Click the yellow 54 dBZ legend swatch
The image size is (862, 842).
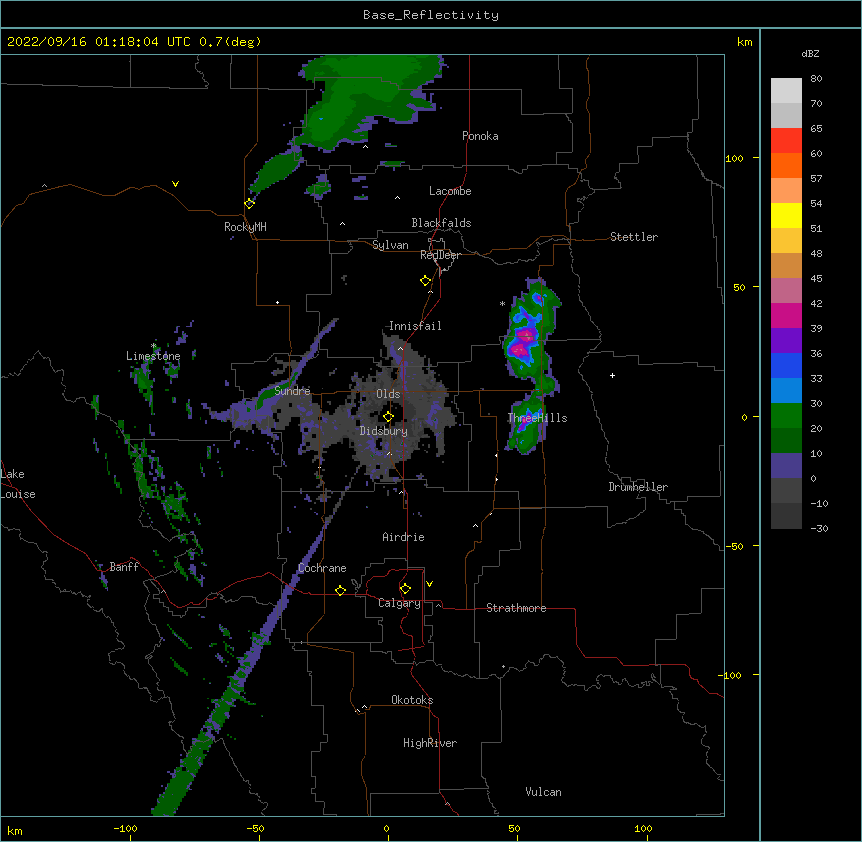click(x=786, y=215)
